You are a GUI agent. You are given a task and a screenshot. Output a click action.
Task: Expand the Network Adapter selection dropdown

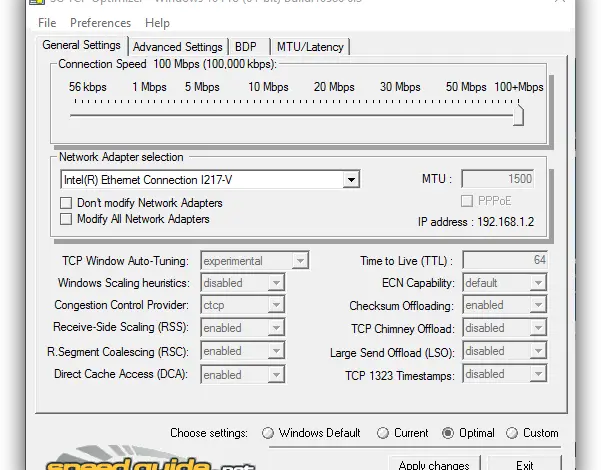pos(351,179)
